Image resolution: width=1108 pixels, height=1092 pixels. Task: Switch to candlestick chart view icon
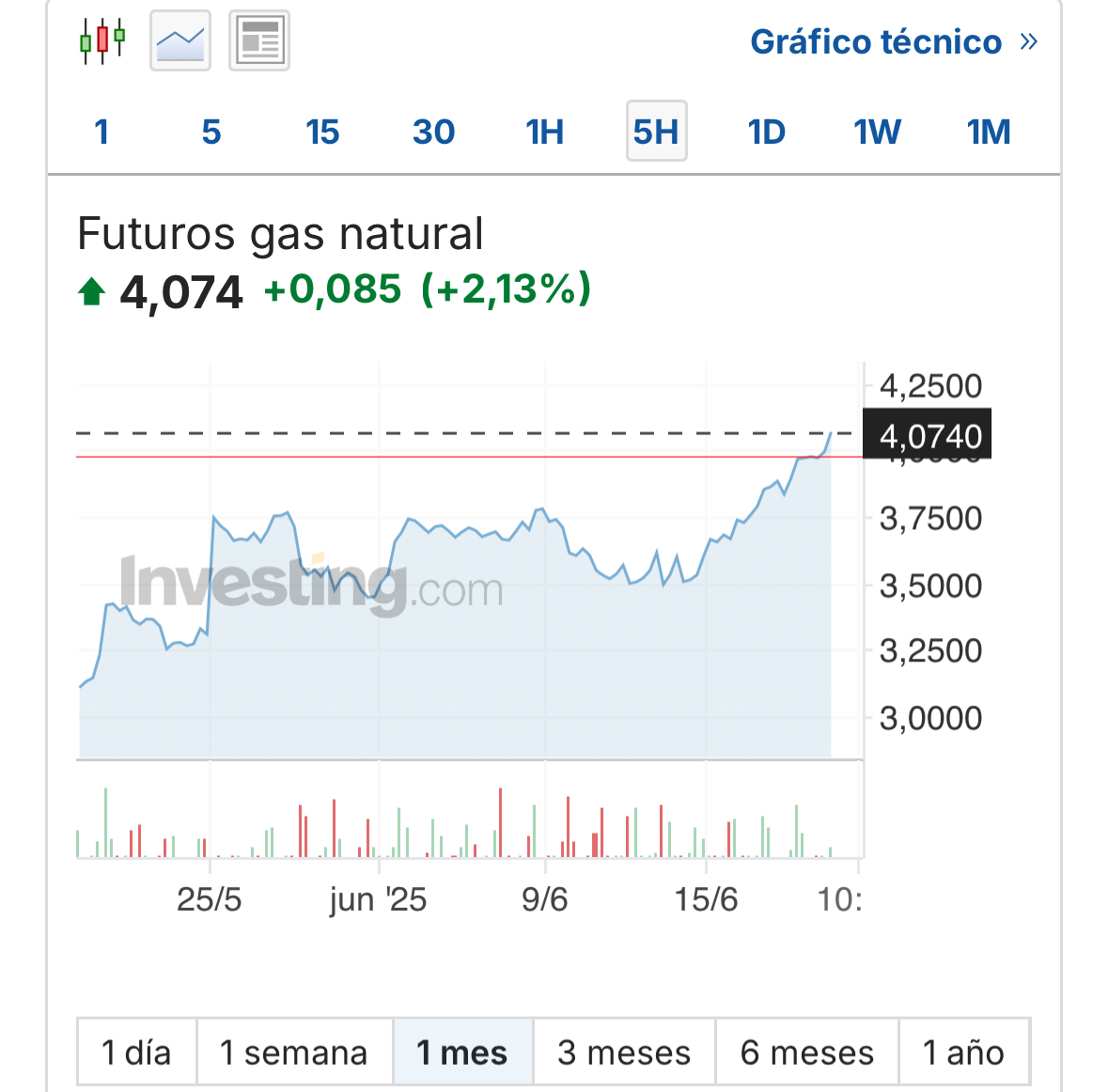(102, 40)
